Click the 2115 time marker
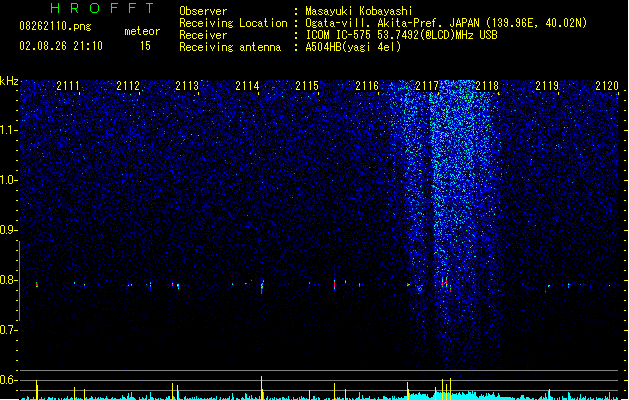629x400 pixels. [307, 86]
